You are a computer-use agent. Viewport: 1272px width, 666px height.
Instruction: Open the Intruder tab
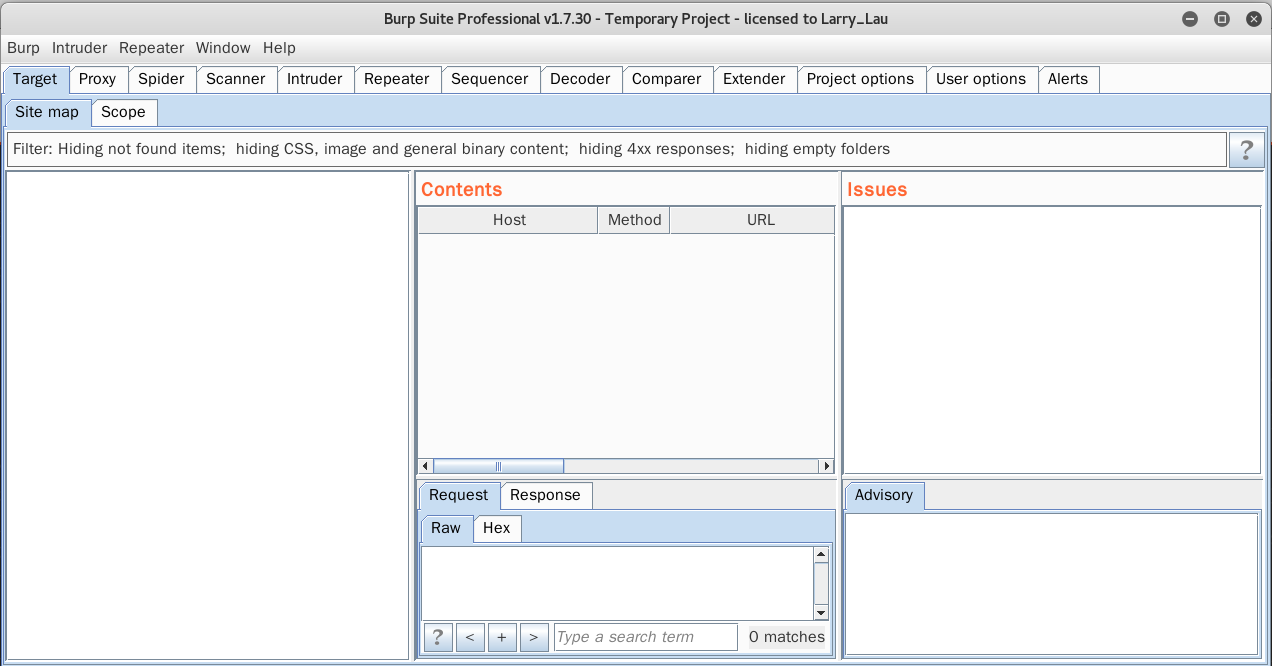[315, 79]
